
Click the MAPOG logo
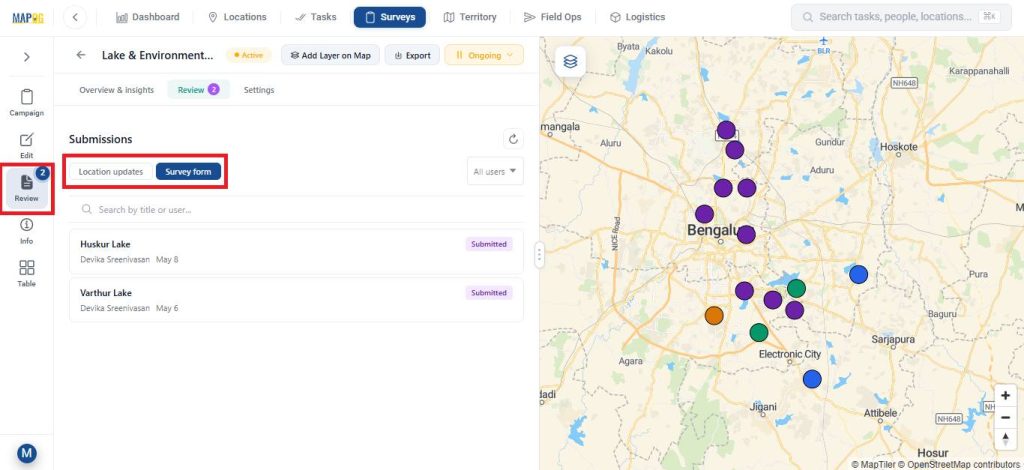27,18
